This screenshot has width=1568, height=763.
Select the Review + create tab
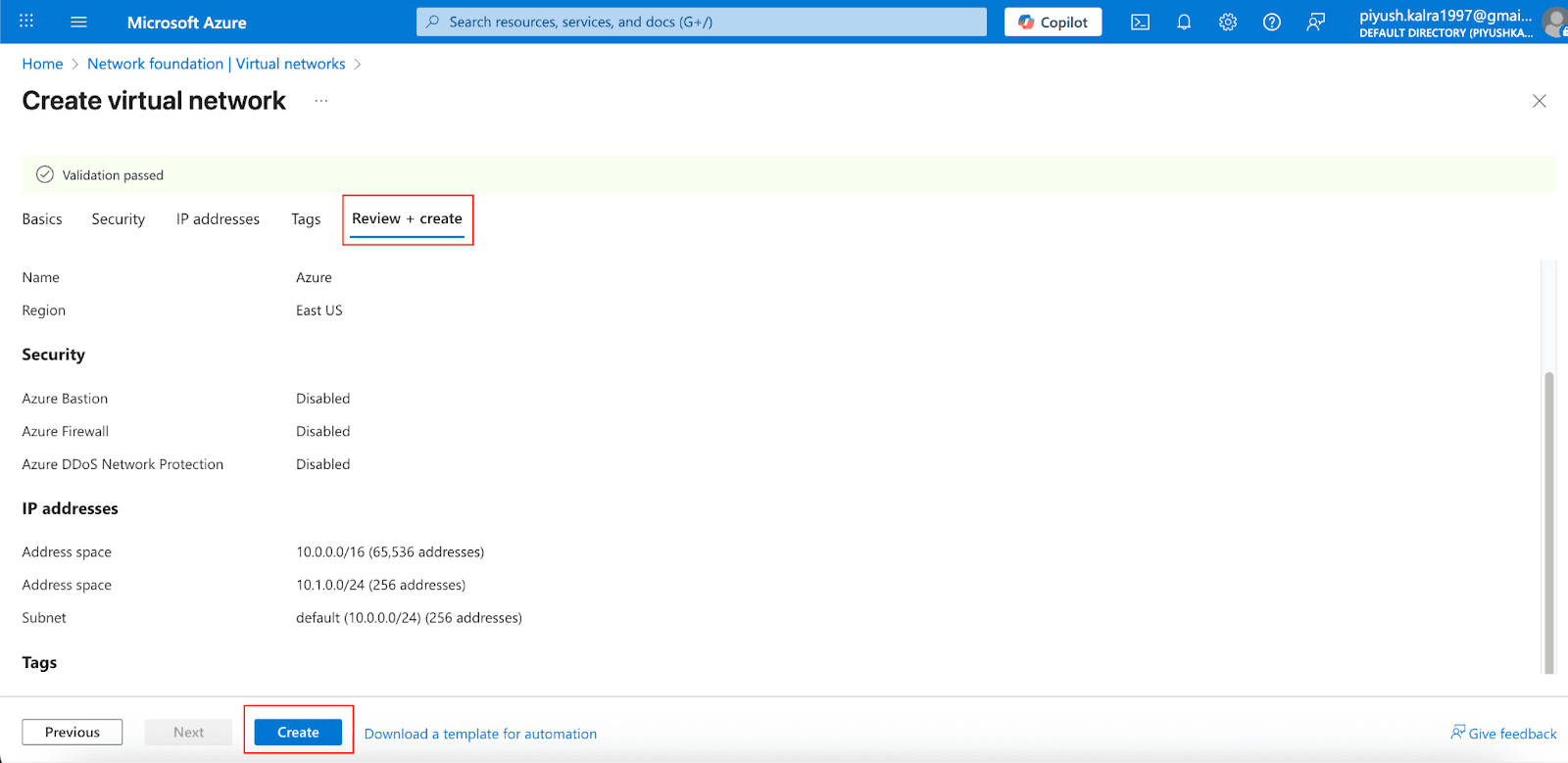(x=407, y=218)
